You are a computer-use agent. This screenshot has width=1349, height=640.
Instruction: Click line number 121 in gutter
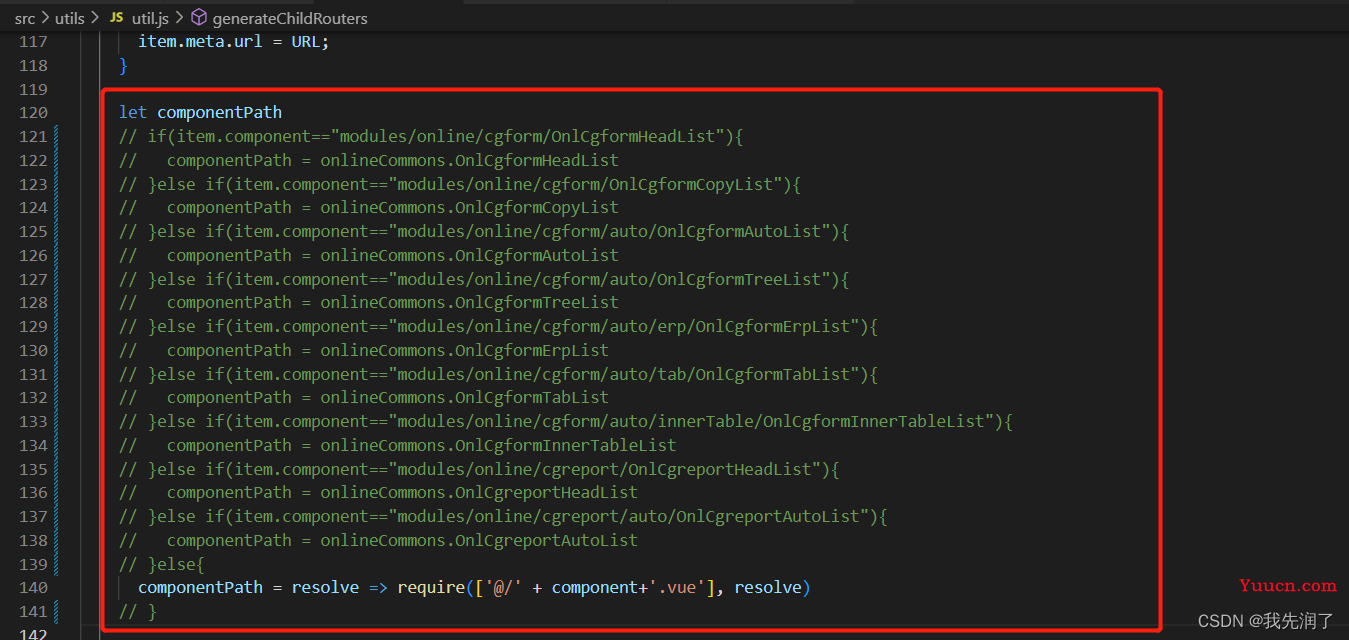coord(34,137)
